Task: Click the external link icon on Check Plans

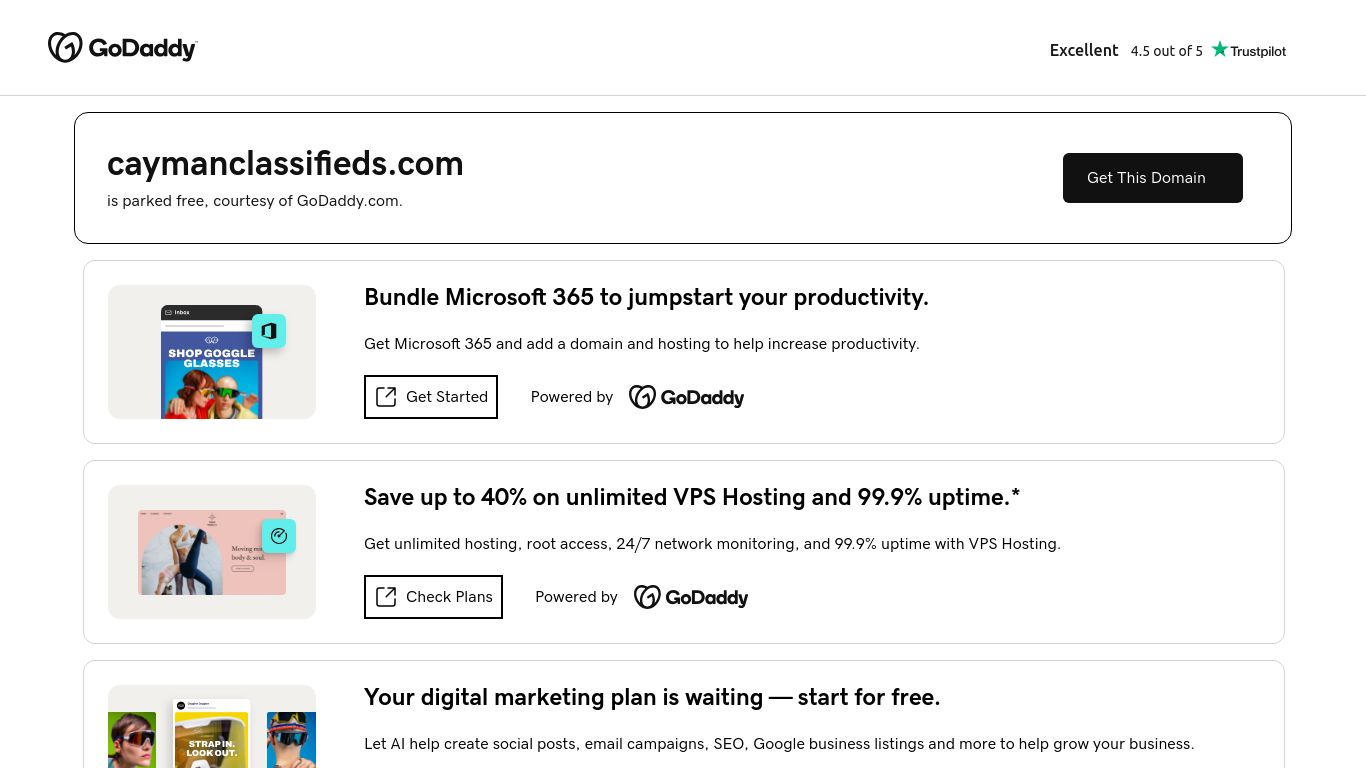Action: click(x=386, y=597)
